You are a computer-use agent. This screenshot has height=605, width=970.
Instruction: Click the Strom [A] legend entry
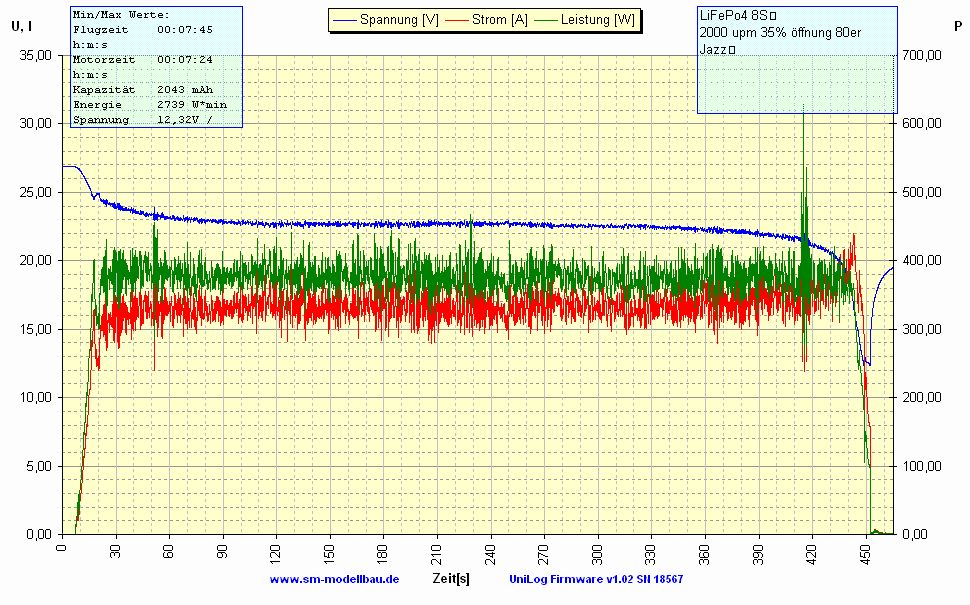point(499,20)
